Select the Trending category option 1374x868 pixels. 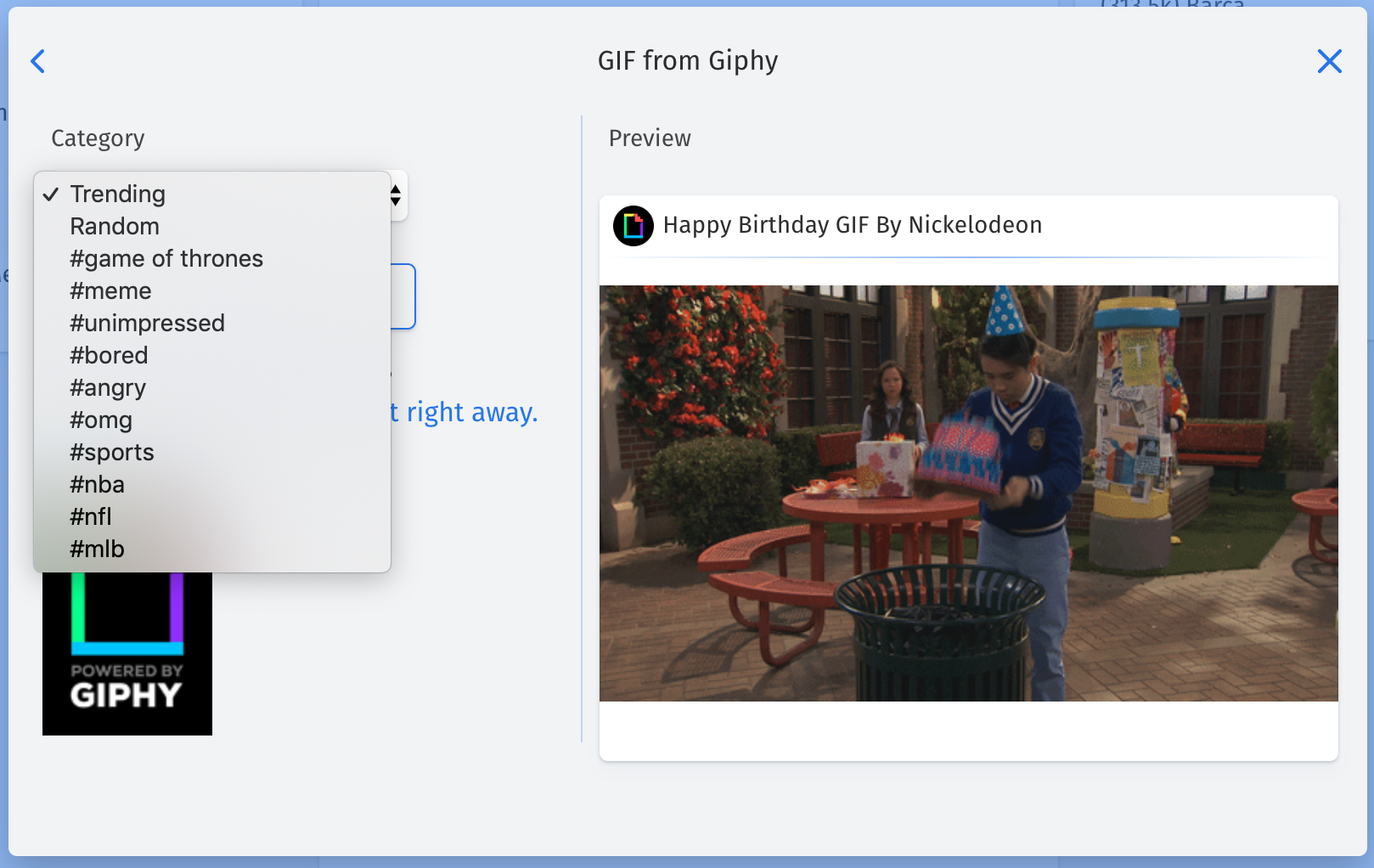click(211, 194)
